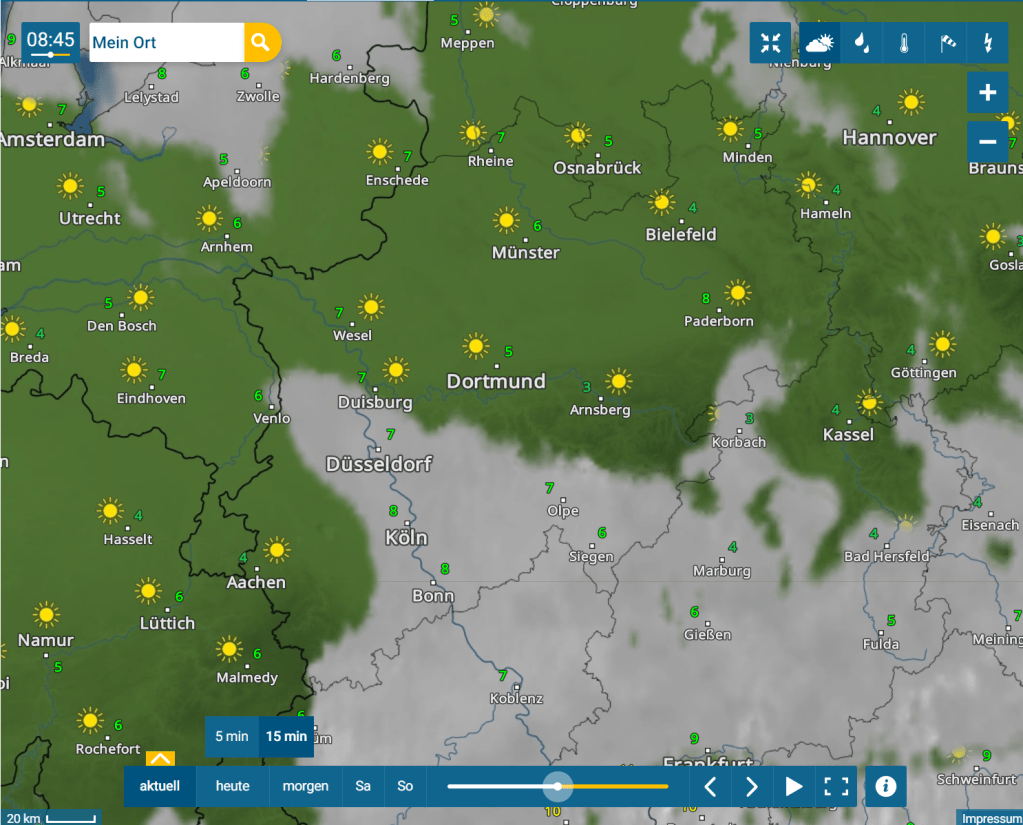Viewport: 1023px width, 825px height.
Task: Select the 5 min interval
Action: click(231, 737)
